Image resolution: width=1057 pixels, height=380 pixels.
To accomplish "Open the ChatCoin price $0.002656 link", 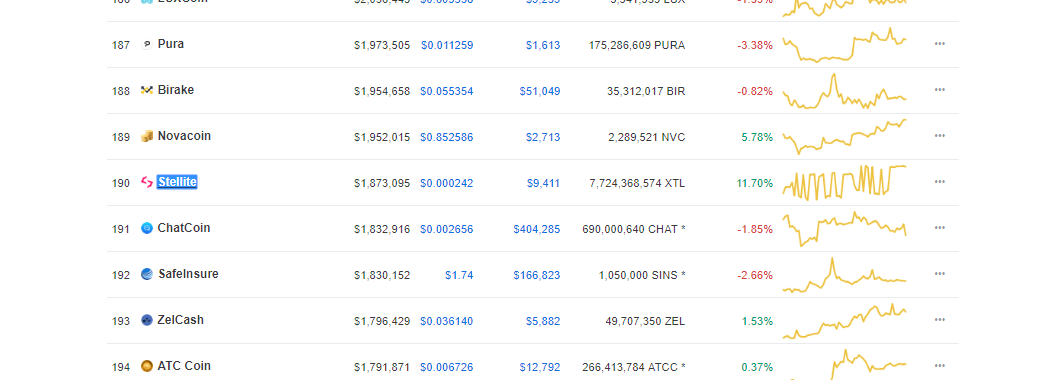I will (446, 229).
